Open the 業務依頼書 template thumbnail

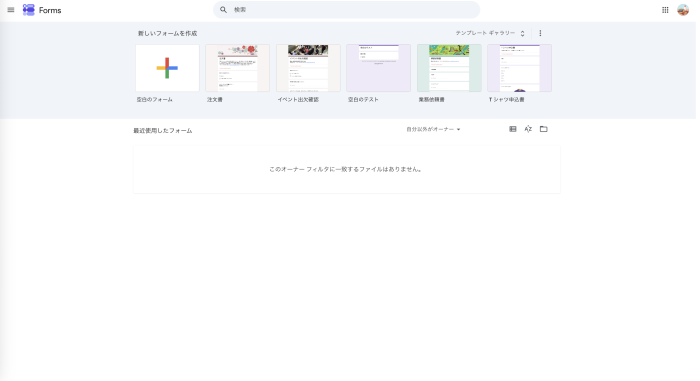tap(449, 68)
